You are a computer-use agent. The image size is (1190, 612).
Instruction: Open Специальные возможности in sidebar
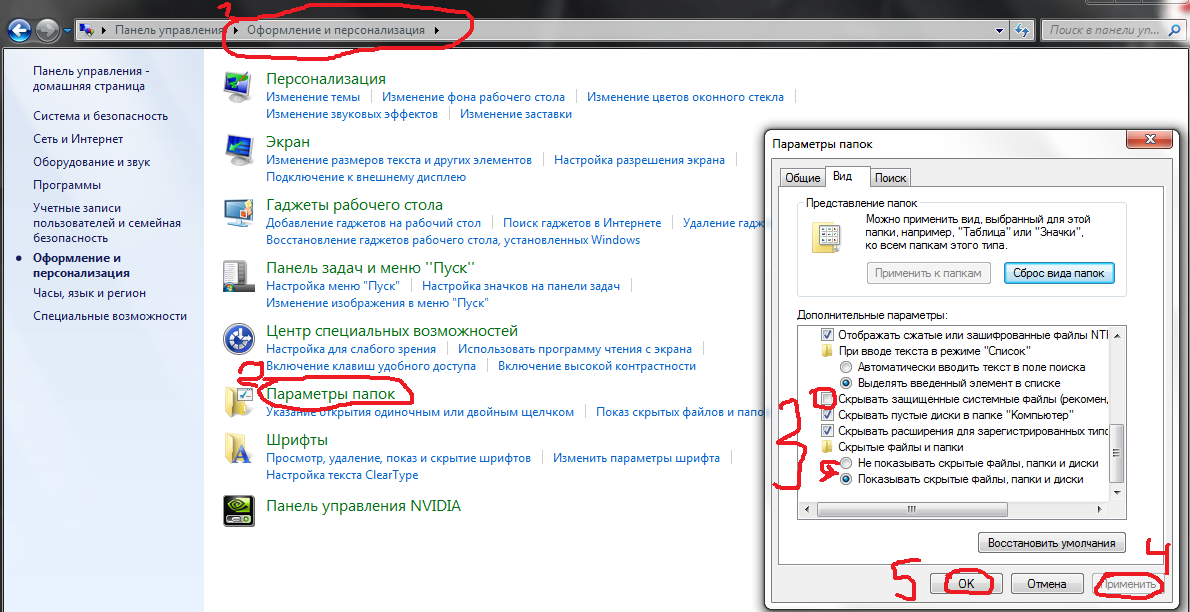click(x=110, y=316)
